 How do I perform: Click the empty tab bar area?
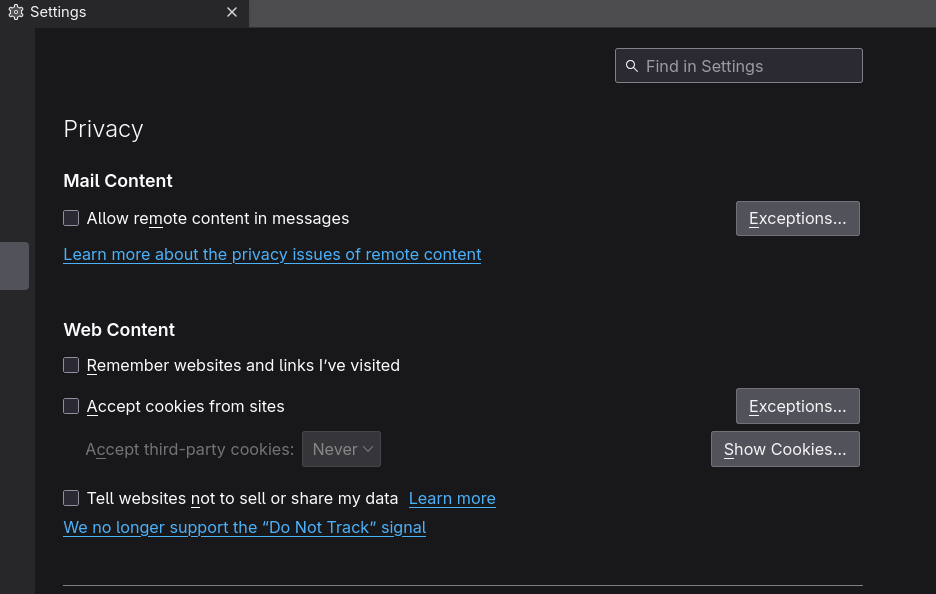[592, 13]
